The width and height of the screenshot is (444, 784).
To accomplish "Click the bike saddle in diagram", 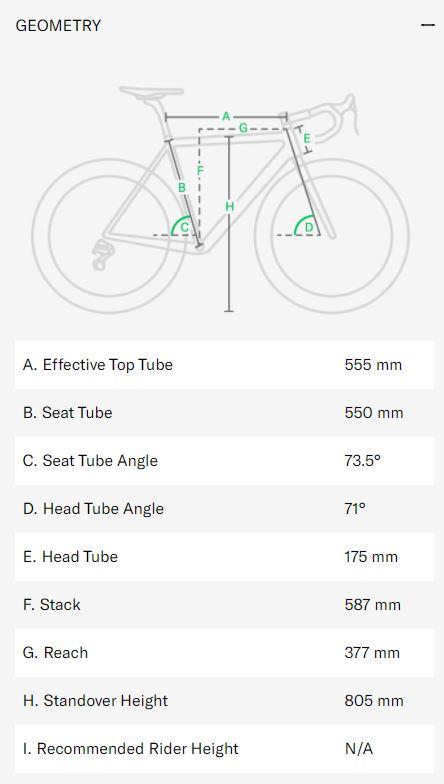I will 151,93.
